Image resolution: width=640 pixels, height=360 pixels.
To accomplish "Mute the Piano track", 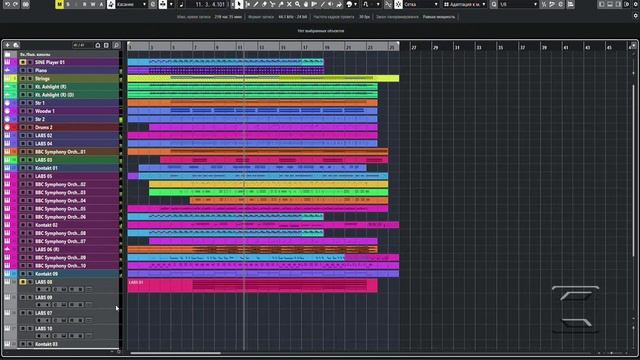I will click(23, 70).
